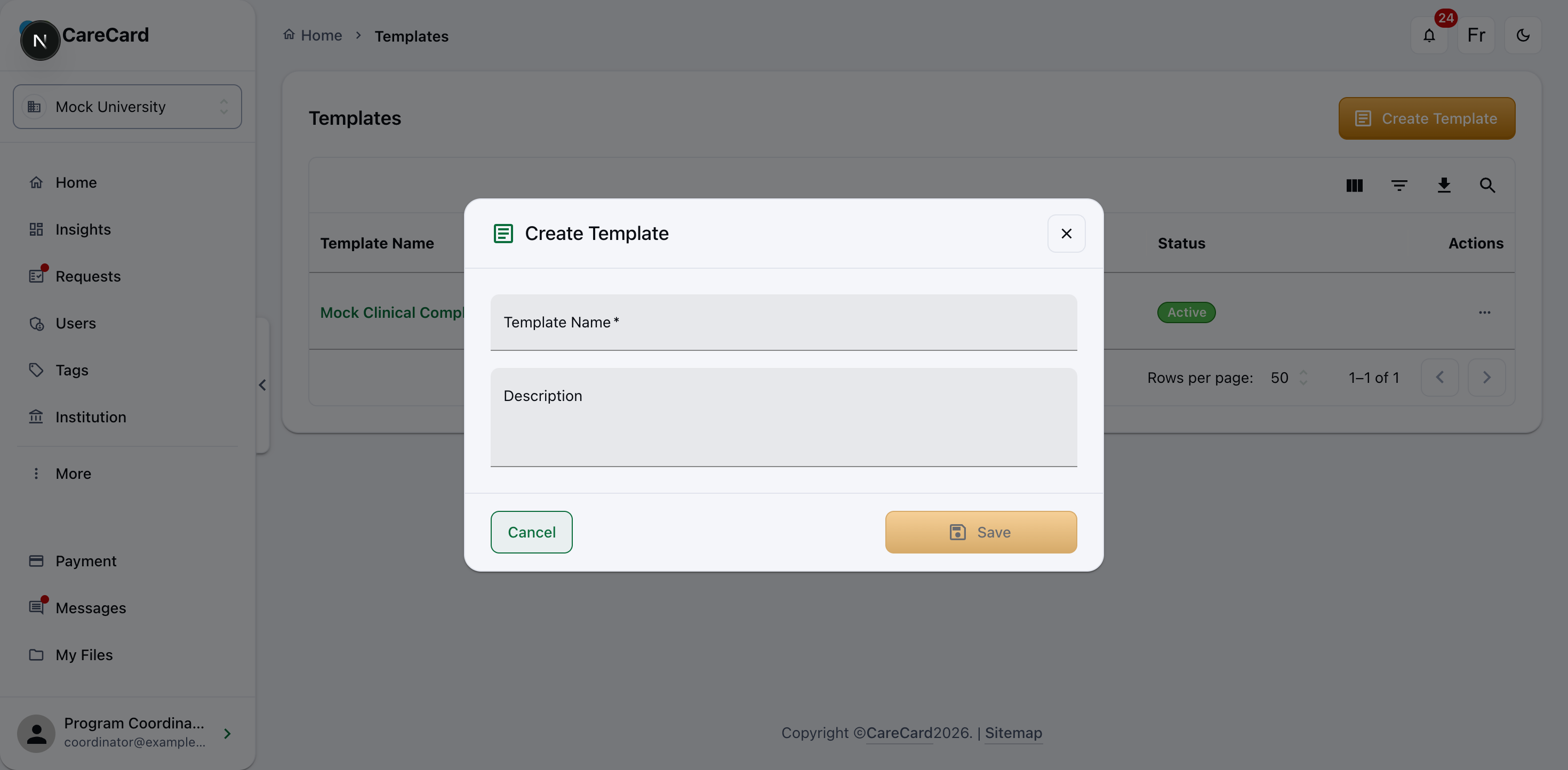Open notifications bell with 24 badge
Image resolution: width=1568 pixels, height=770 pixels.
1429,35
